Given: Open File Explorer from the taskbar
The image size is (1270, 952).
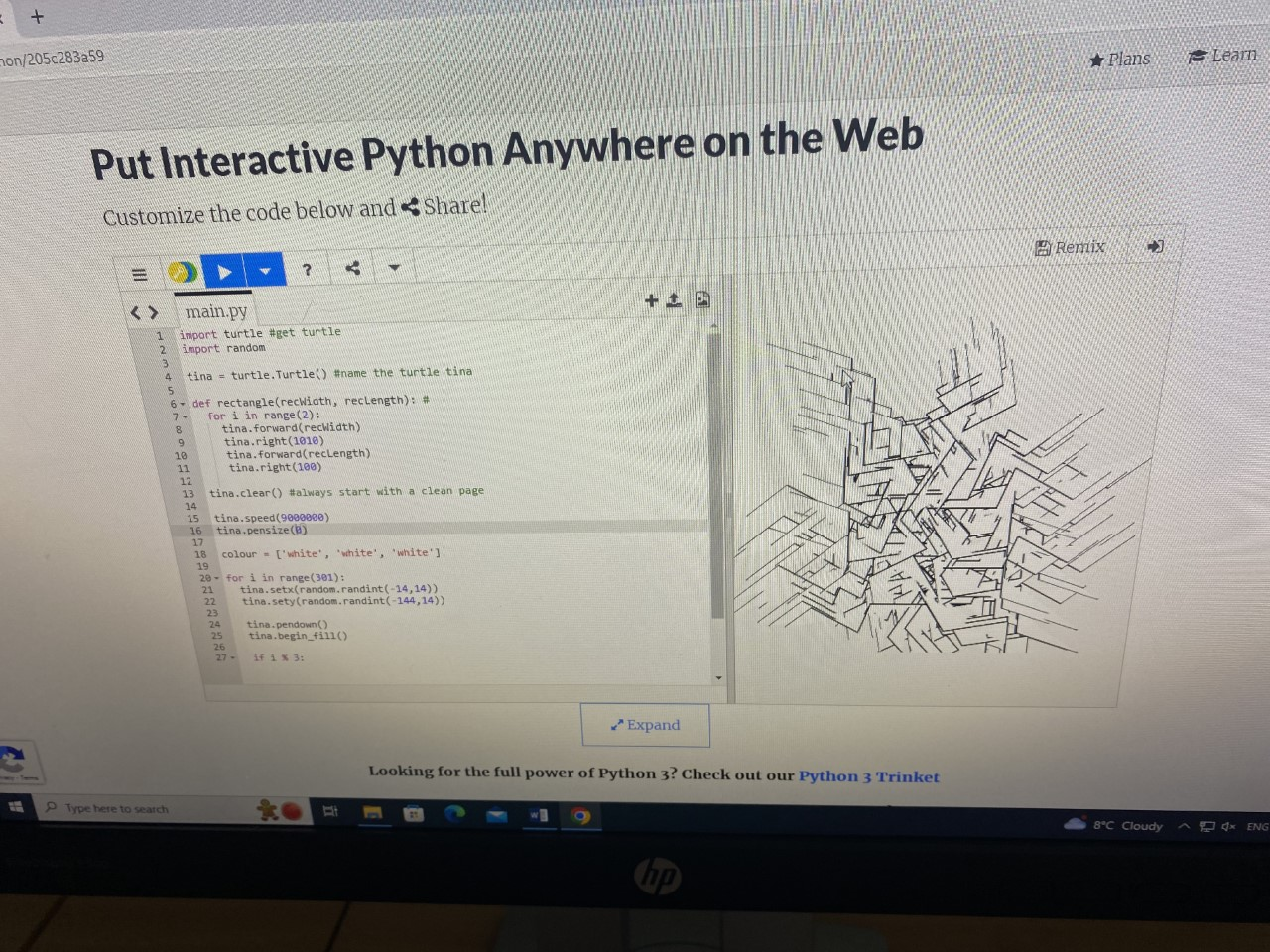Looking at the screenshot, I should tap(372, 813).
